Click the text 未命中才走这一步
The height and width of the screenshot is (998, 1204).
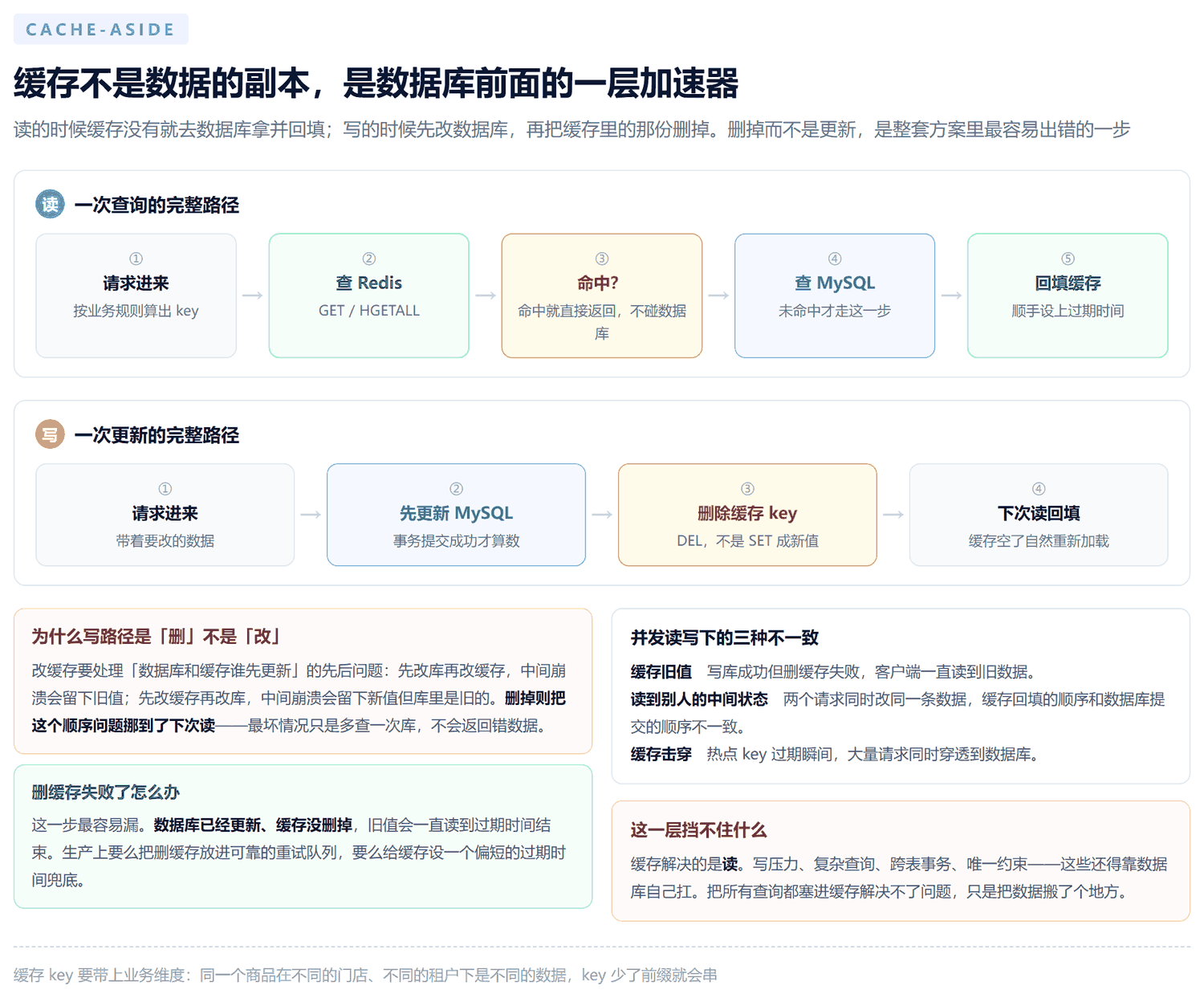[x=835, y=311]
